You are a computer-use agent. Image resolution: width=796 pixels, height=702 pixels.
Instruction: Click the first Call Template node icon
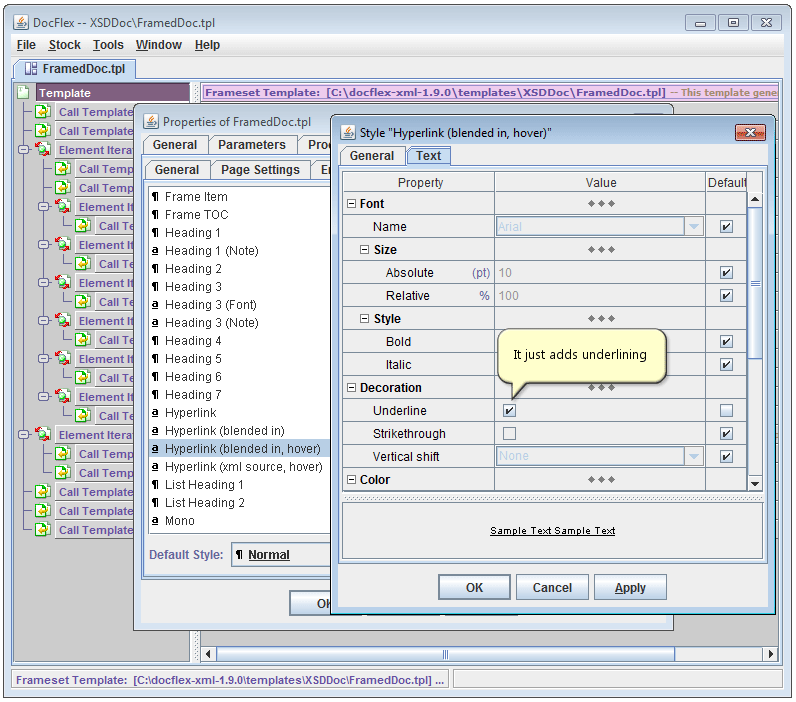[44, 112]
